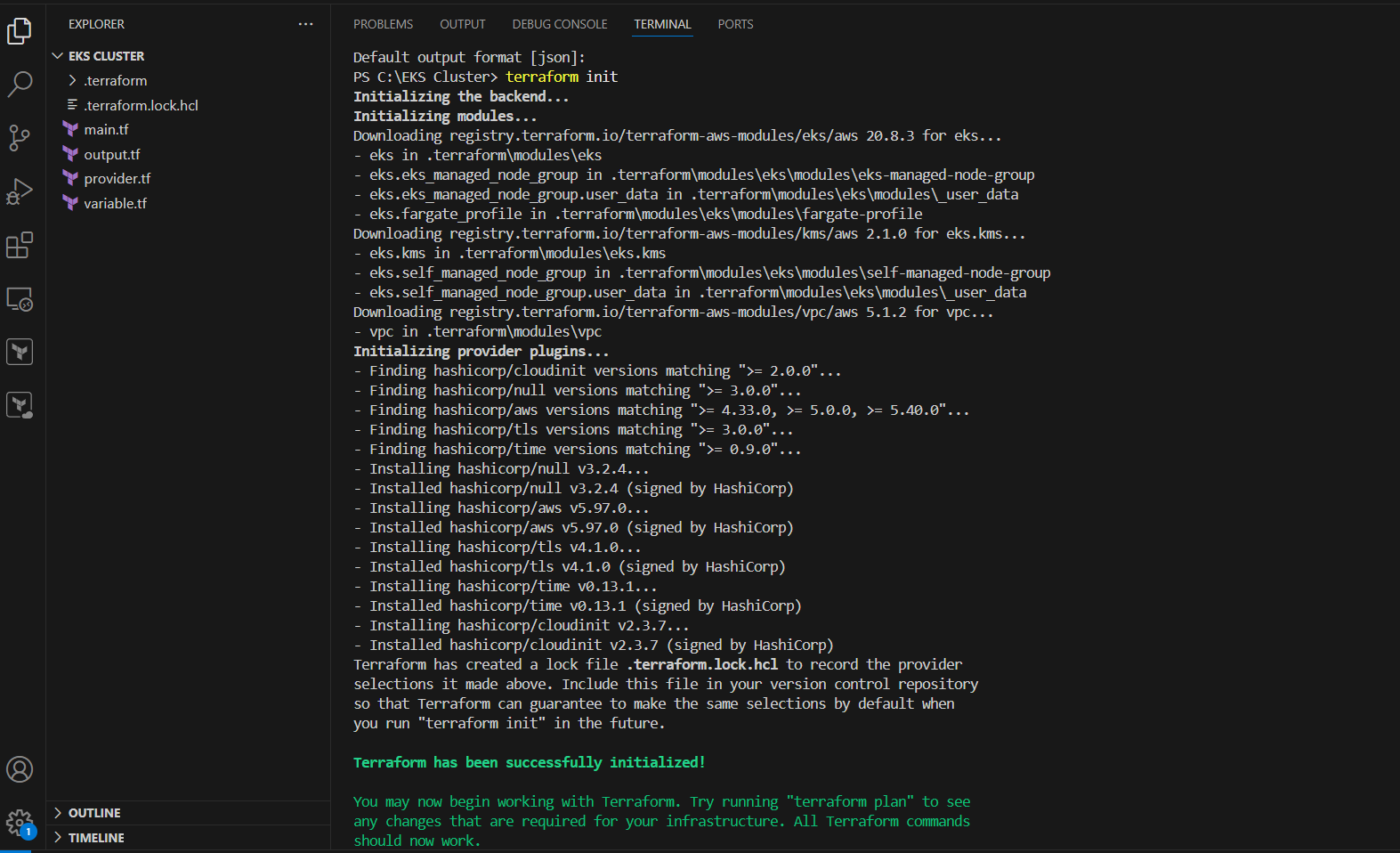This screenshot has height=853, width=1400.
Task: Click the 'Initializing the backend...' line
Action: point(461,96)
